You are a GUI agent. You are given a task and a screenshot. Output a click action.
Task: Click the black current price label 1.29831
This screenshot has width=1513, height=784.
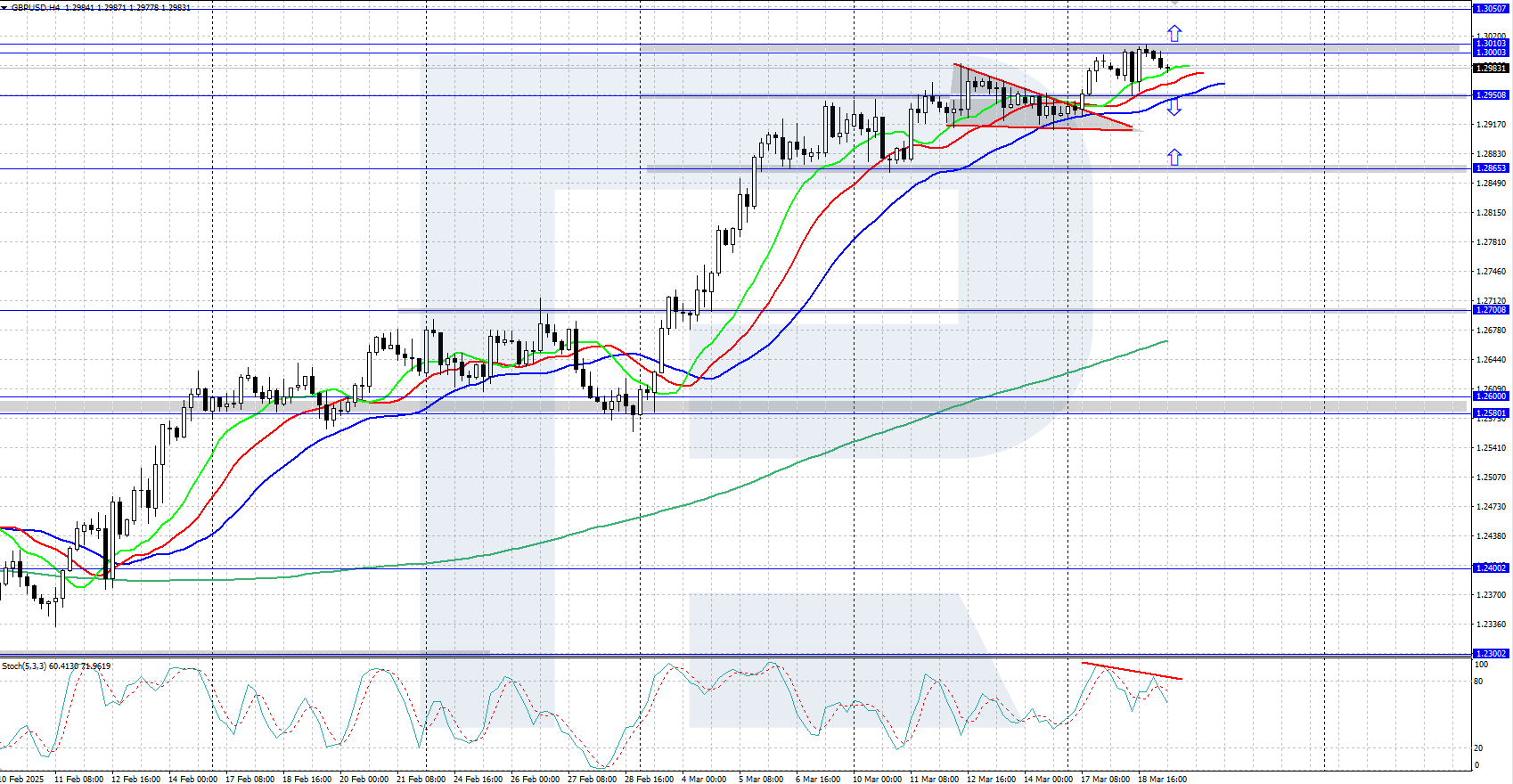pyautogui.click(x=1490, y=68)
